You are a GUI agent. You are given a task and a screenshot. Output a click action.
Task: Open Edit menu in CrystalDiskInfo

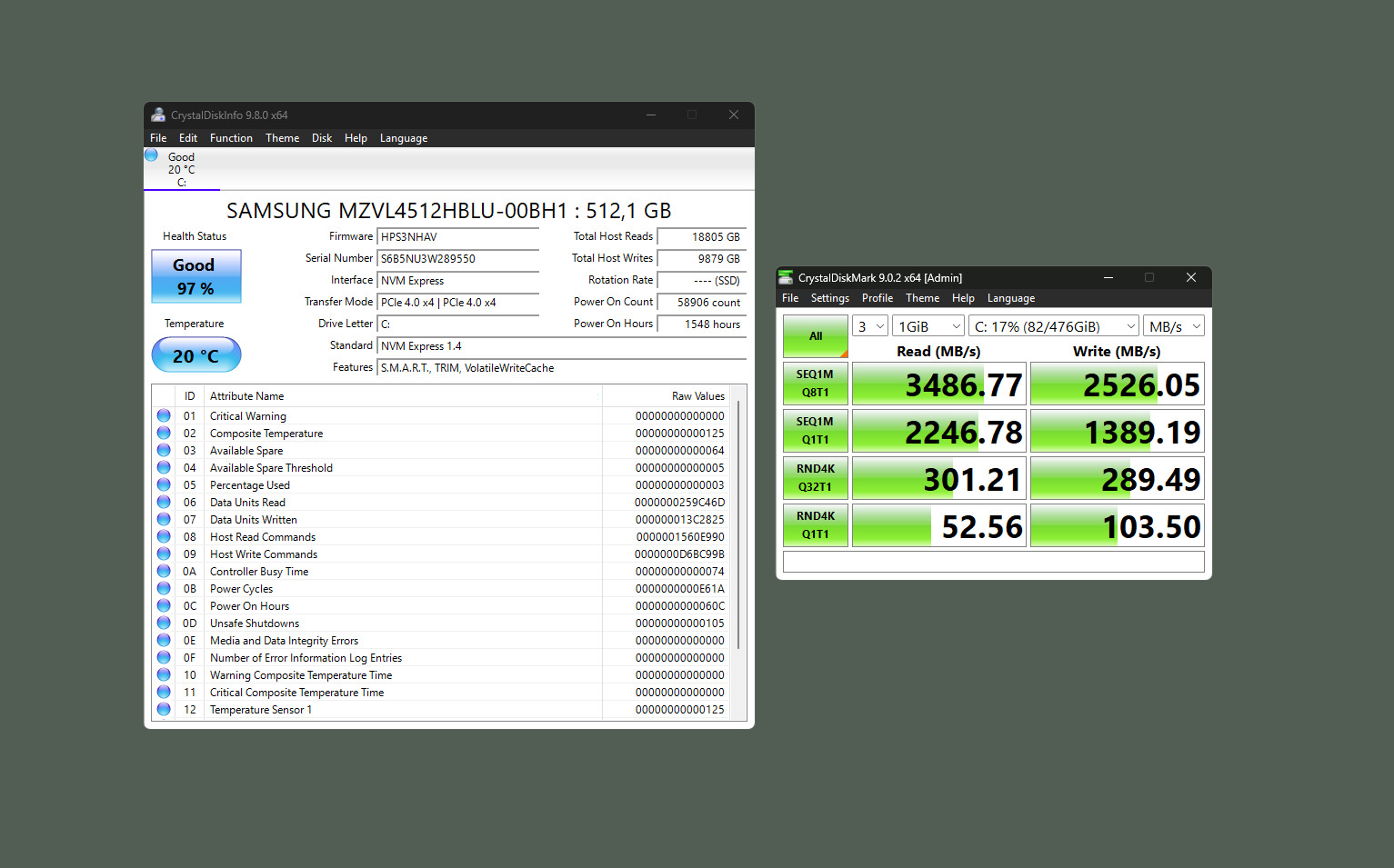[x=188, y=138]
